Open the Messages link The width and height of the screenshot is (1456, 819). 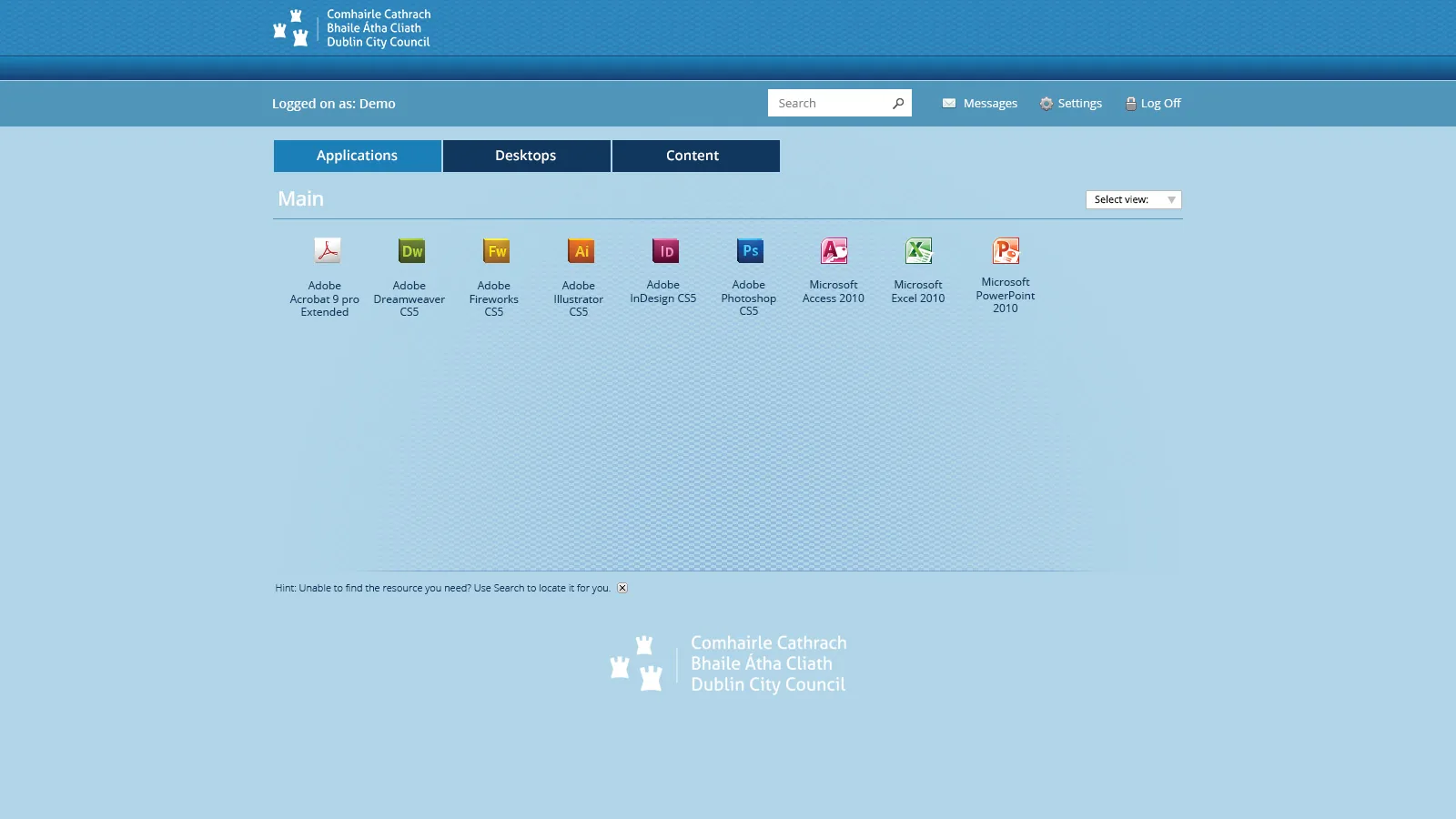click(990, 104)
